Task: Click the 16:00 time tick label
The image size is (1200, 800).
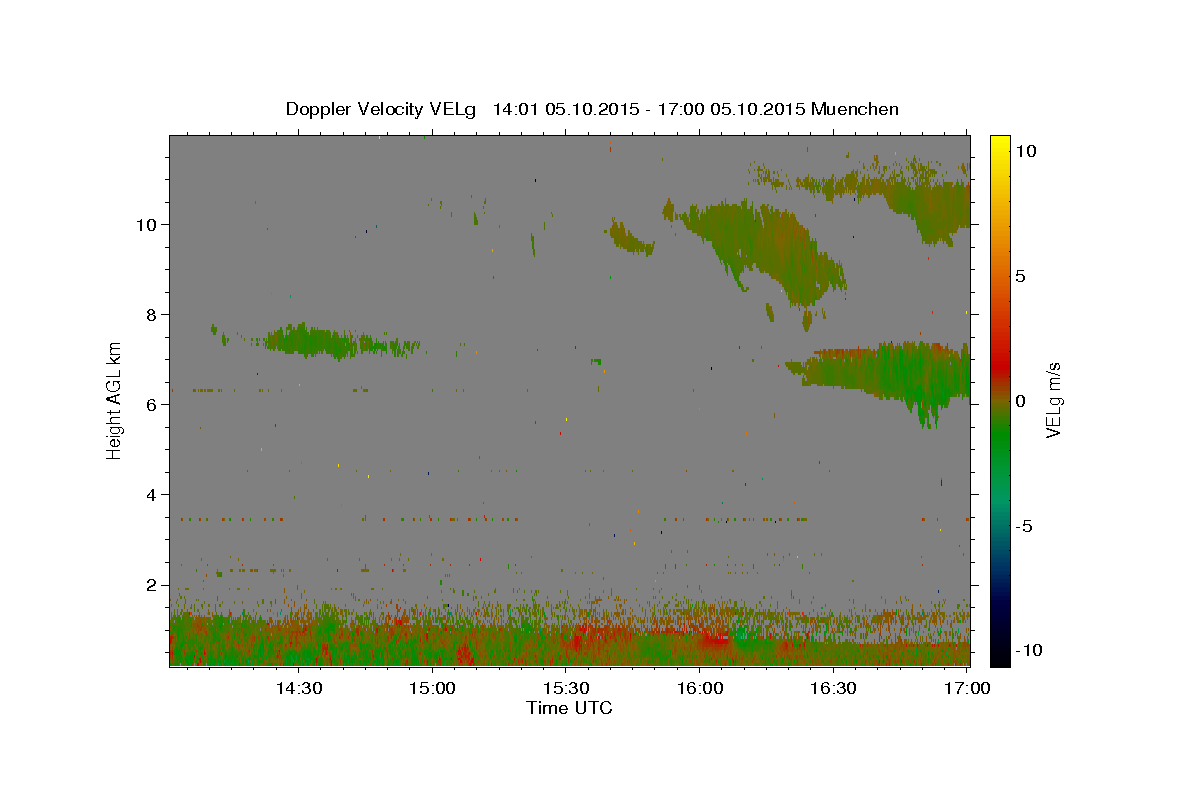Action: point(700,689)
